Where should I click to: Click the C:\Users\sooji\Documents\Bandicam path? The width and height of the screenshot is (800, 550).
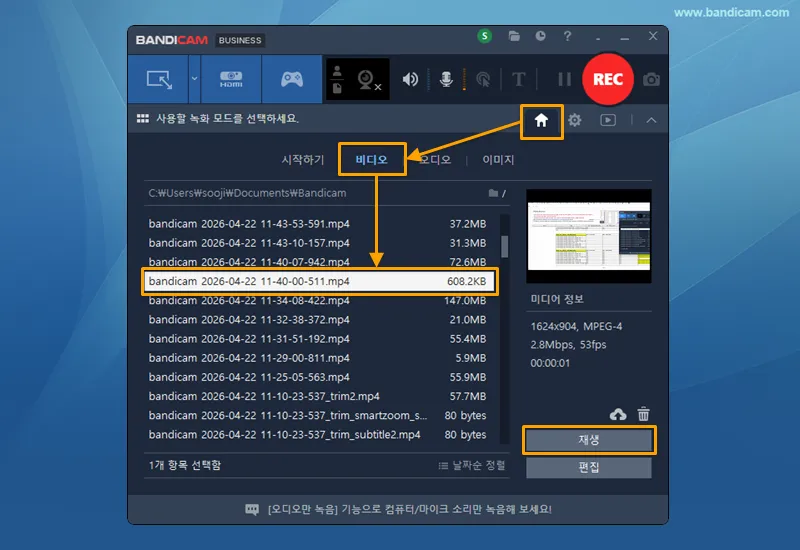click(247, 193)
